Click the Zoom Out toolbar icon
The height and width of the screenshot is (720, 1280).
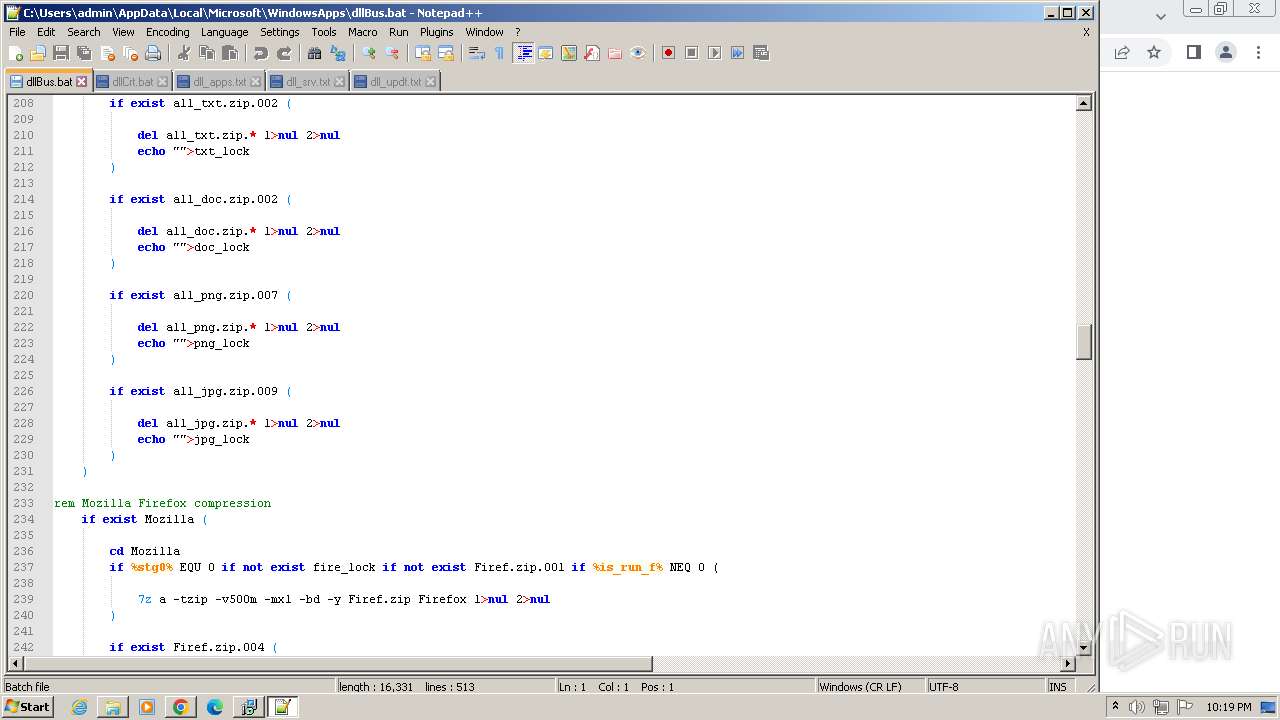(x=392, y=53)
